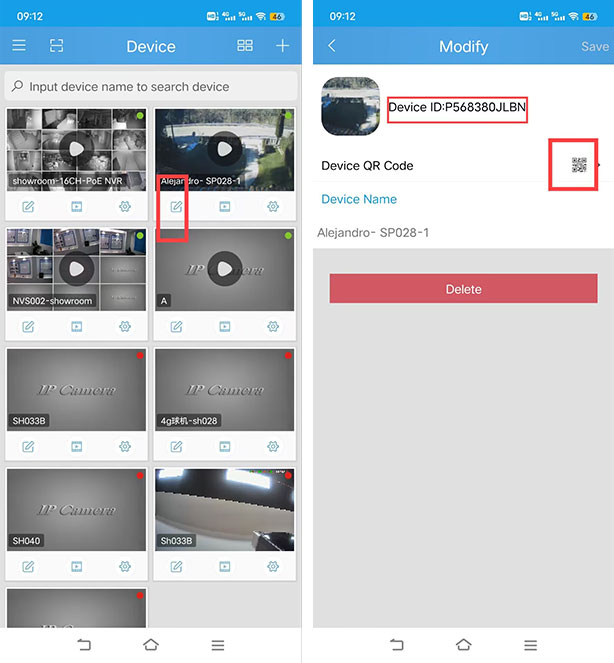
Task: Tap Android recents button on left phone
Action: coord(218,645)
